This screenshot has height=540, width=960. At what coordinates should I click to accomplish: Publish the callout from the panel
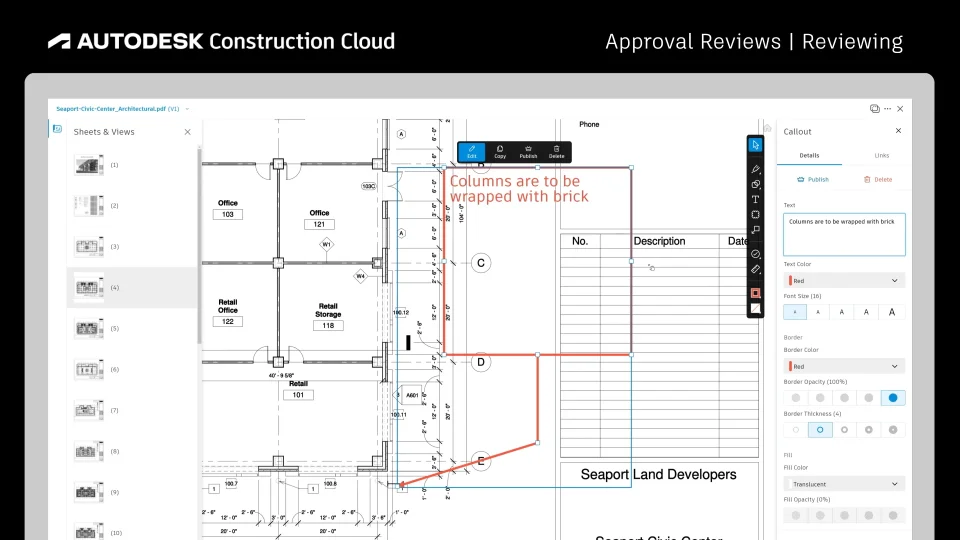[813, 179]
